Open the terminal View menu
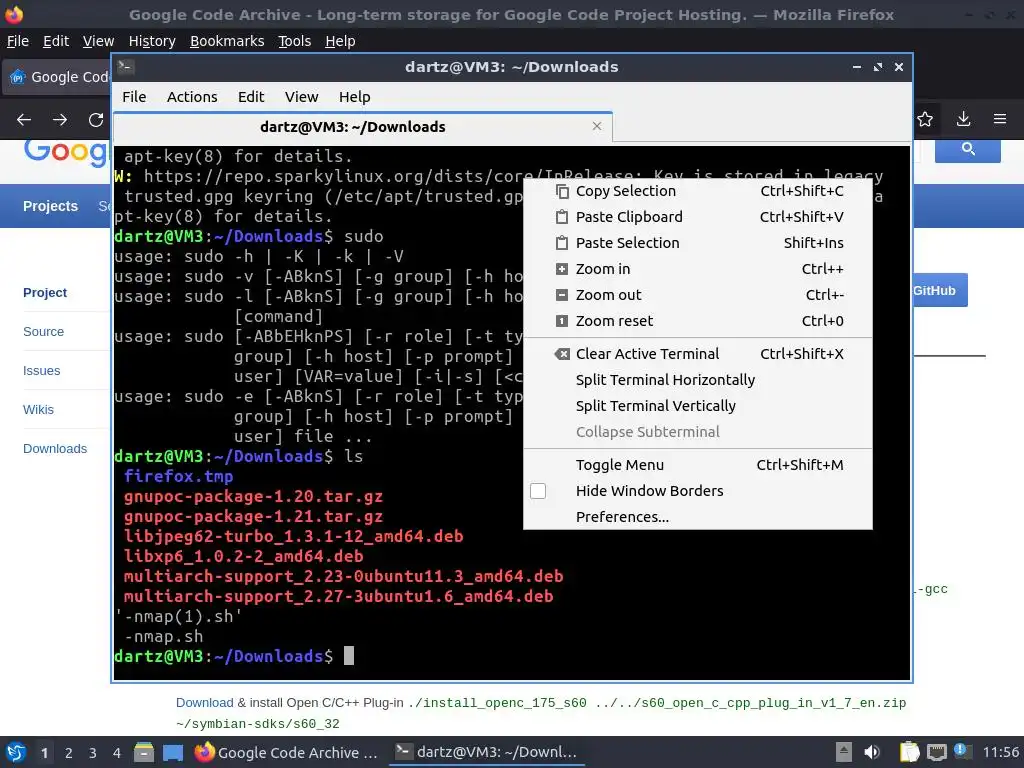 point(301,97)
